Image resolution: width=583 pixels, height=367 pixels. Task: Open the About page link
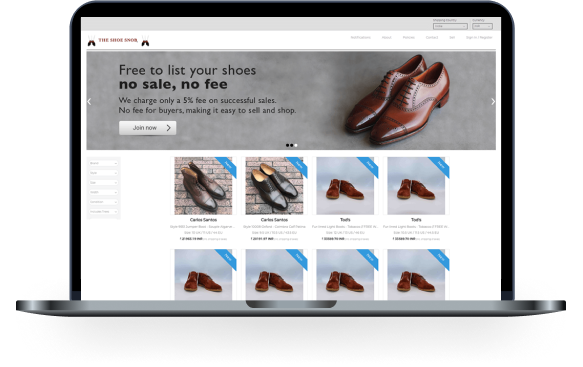coord(387,38)
